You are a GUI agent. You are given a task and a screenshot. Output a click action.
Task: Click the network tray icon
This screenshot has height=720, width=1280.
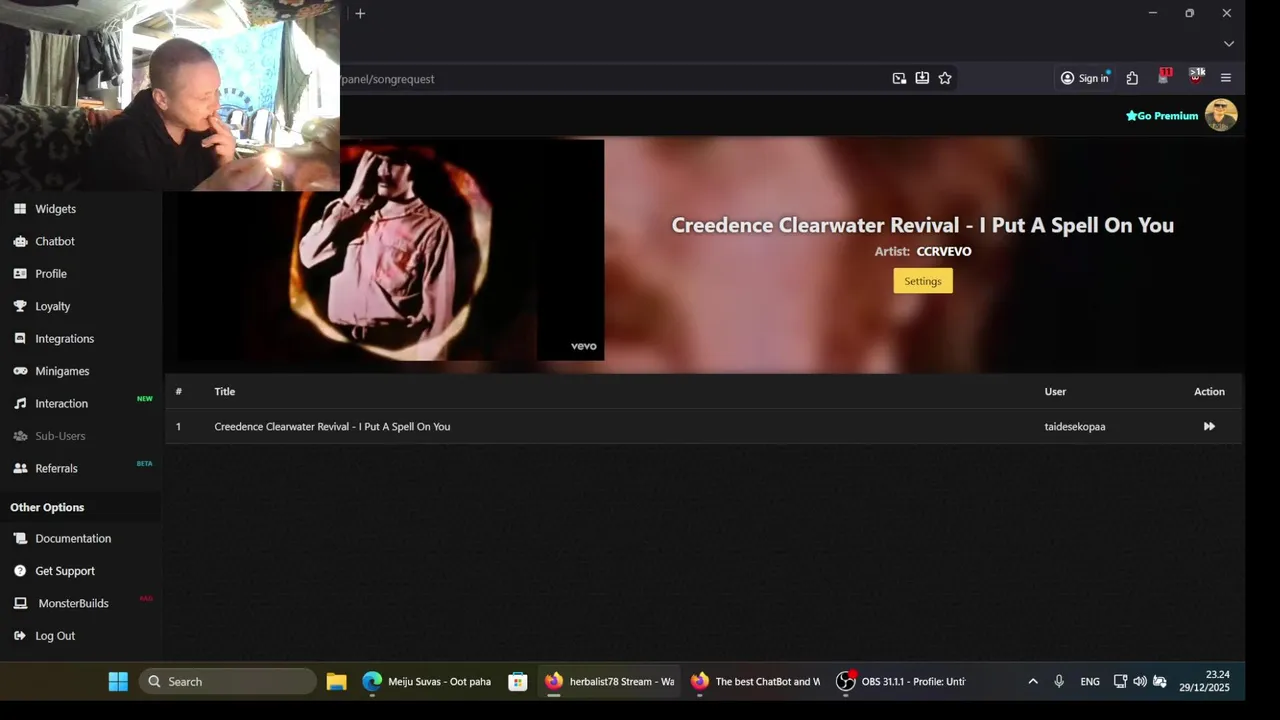tap(1121, 682)
